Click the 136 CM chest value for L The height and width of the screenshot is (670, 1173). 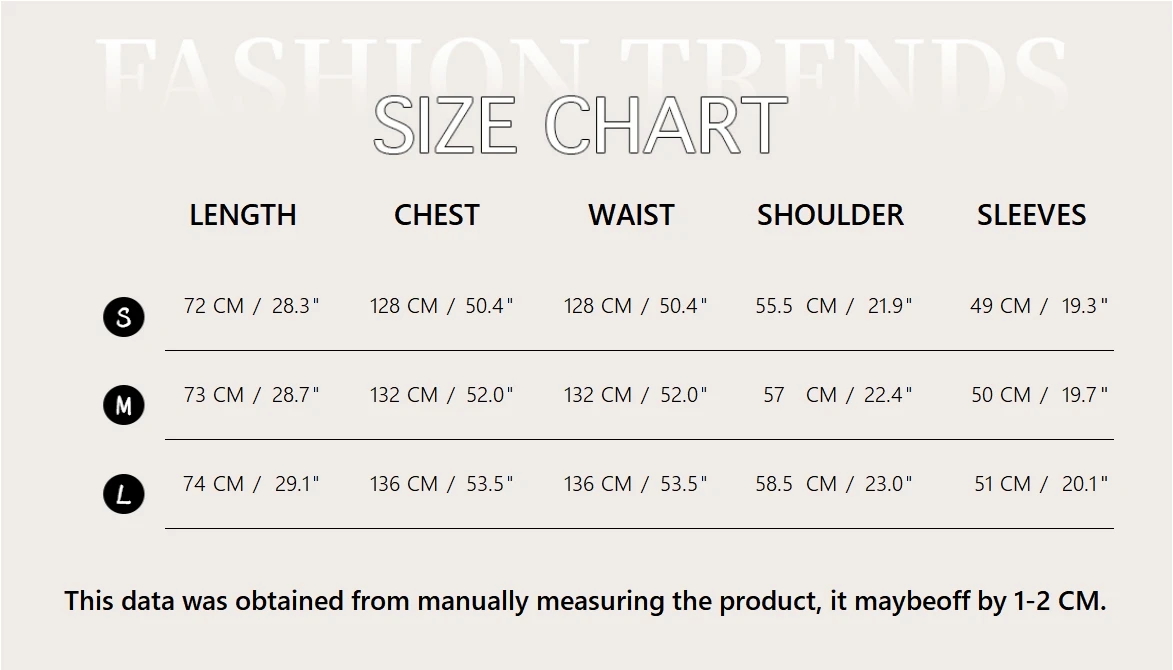click(441, 484)
